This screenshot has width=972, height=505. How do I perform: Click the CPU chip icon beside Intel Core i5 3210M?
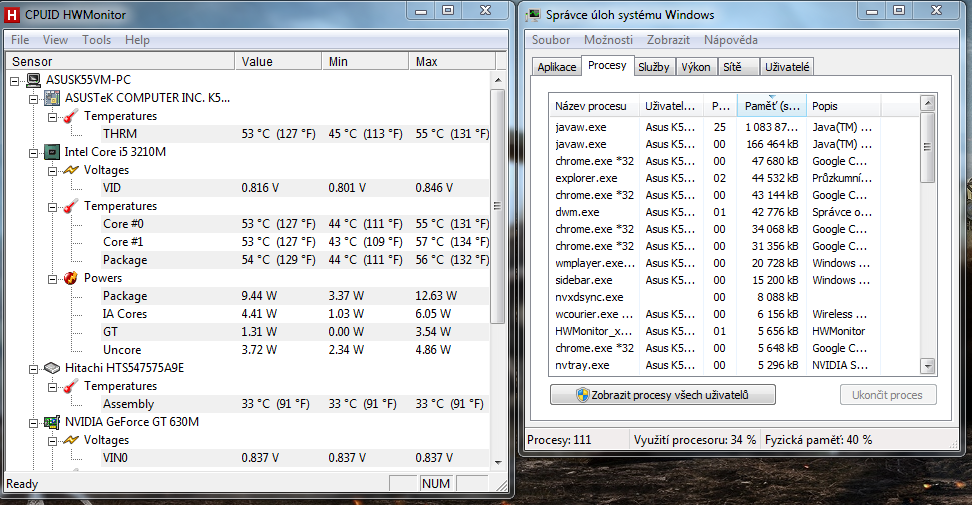[52, 152]
